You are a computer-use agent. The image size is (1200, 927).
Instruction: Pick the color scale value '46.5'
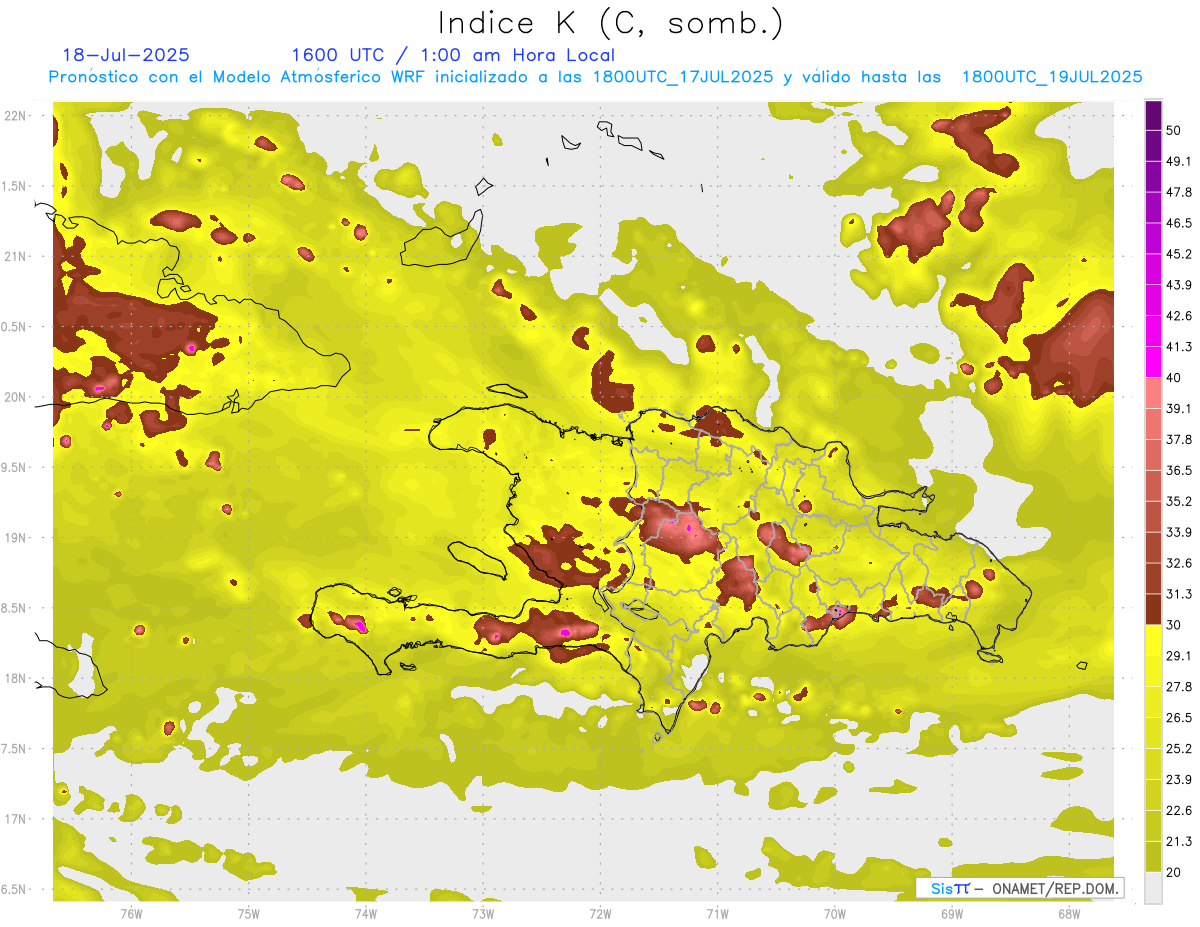point(1179,223)
